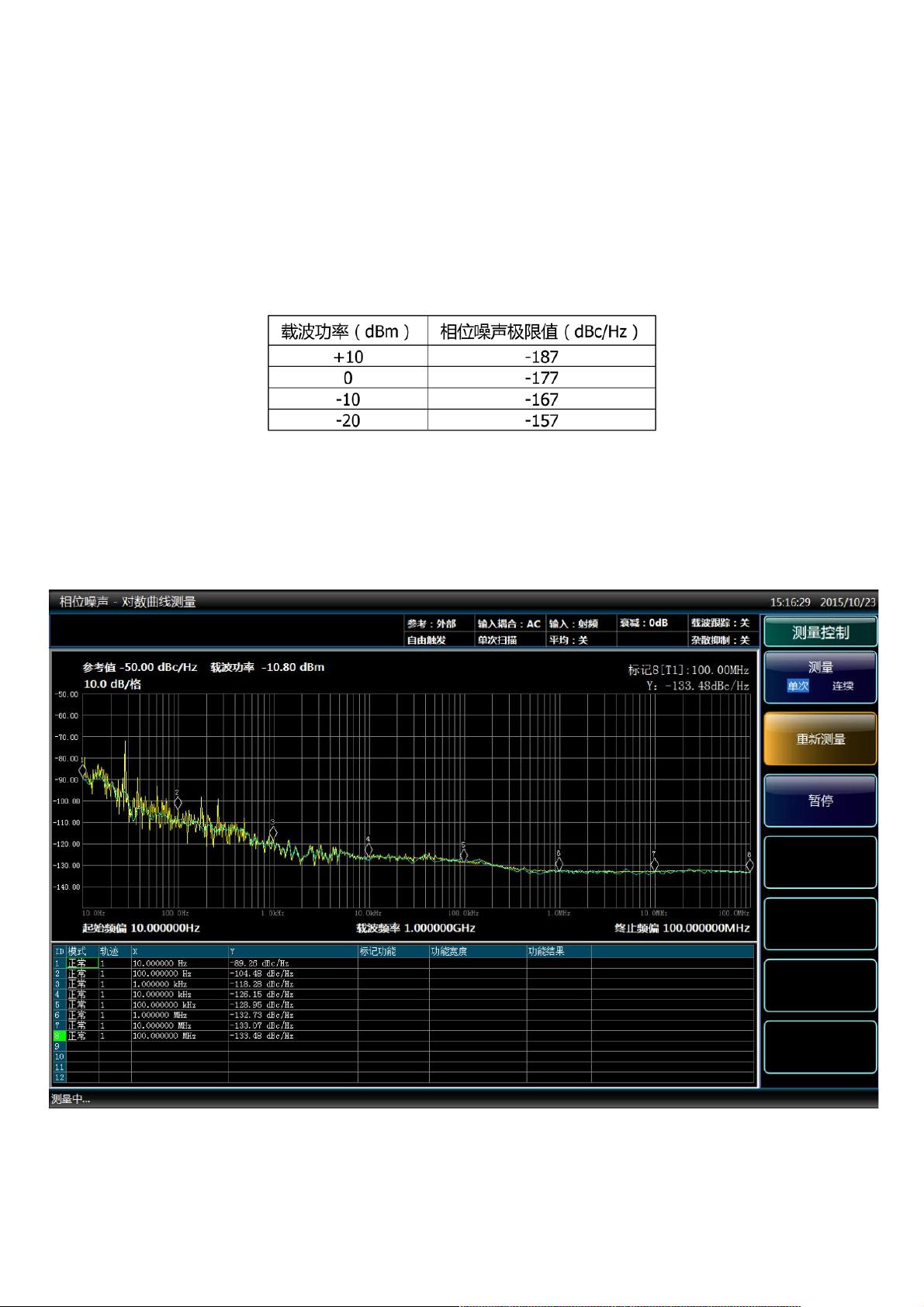
Task: Click the 起始频偏 10.000000Hz label
Action: click(141, 928)
